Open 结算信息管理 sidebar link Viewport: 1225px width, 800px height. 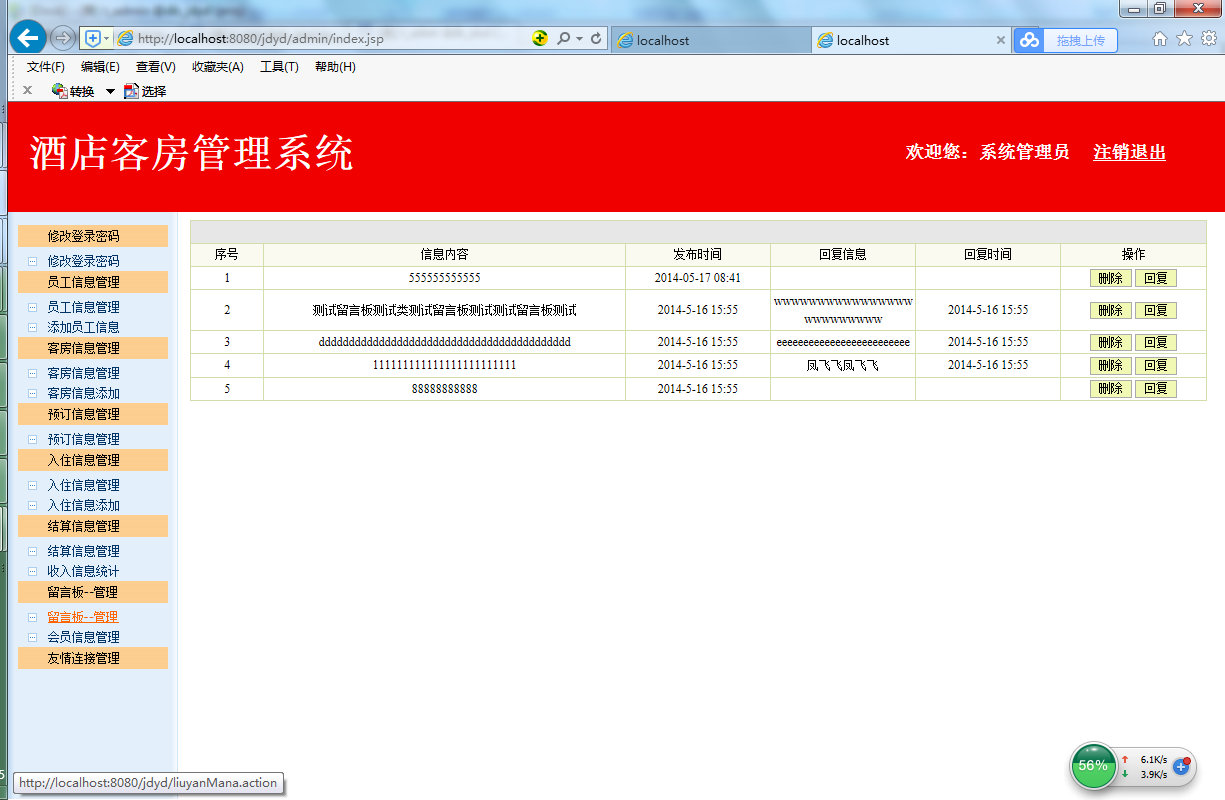coord(83,551)
